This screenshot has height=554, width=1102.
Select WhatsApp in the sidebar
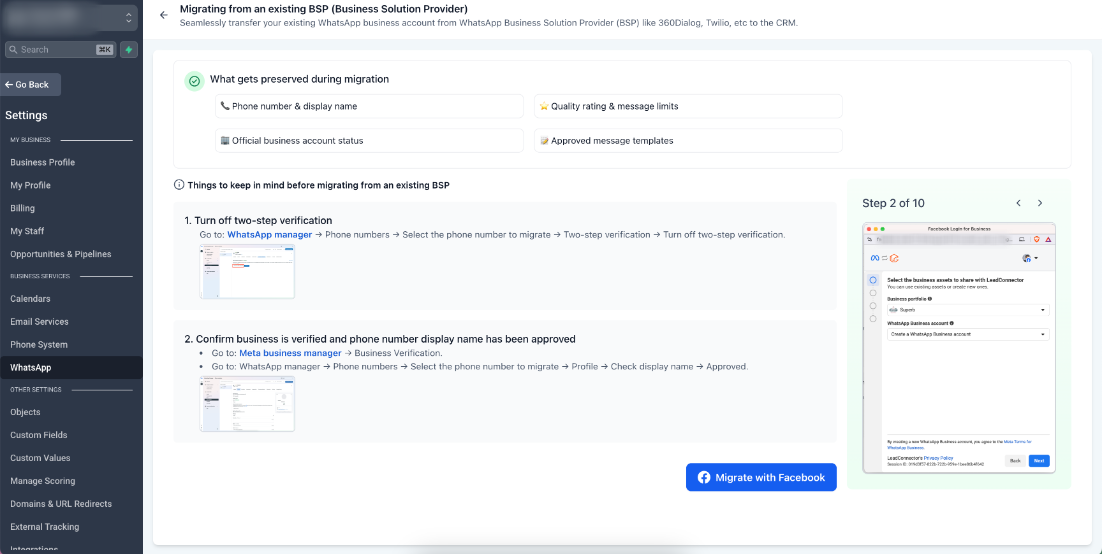pyautogui.click(x=71, y=368)
